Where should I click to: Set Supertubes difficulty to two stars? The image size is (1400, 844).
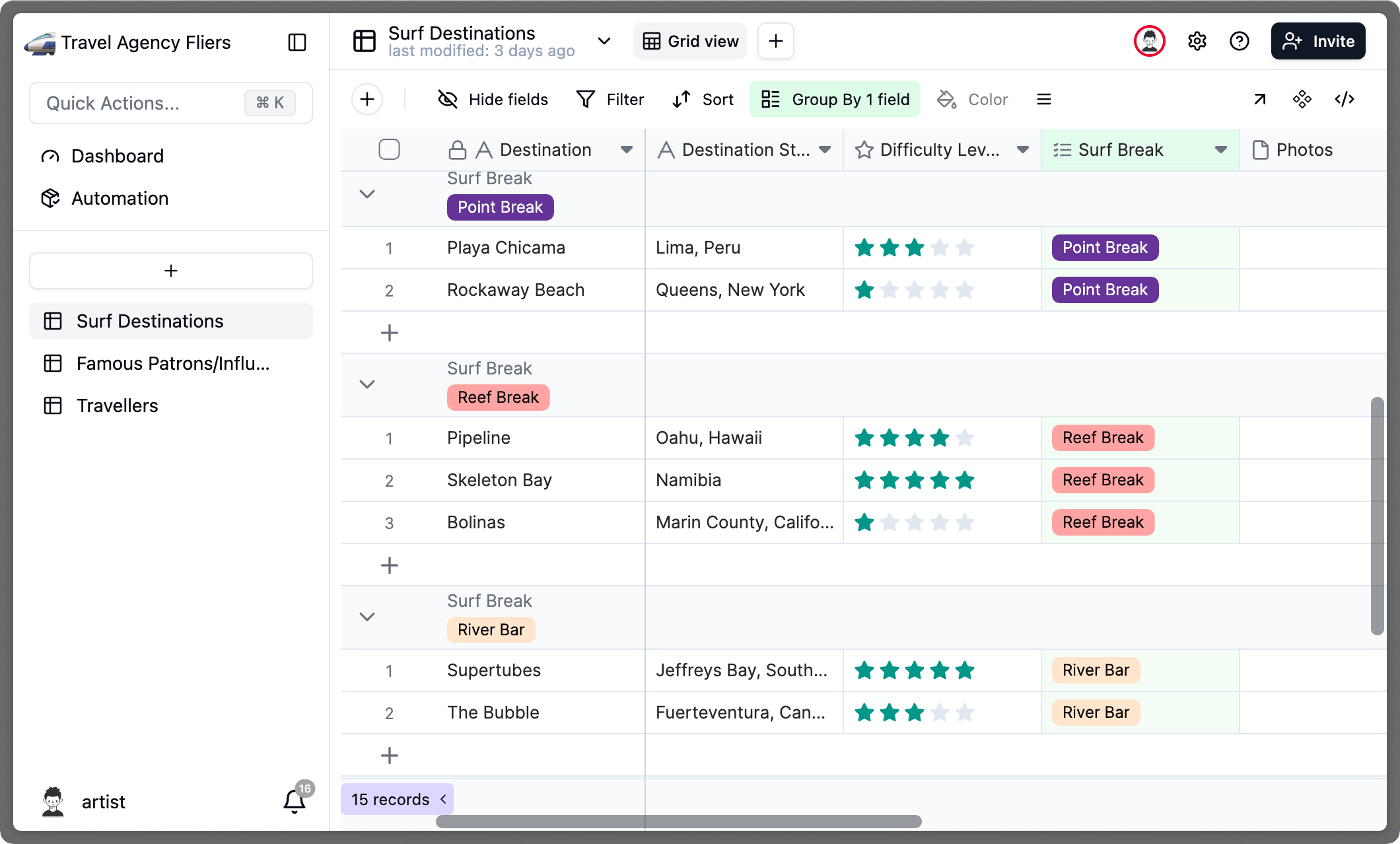click(x=890, y=671)
